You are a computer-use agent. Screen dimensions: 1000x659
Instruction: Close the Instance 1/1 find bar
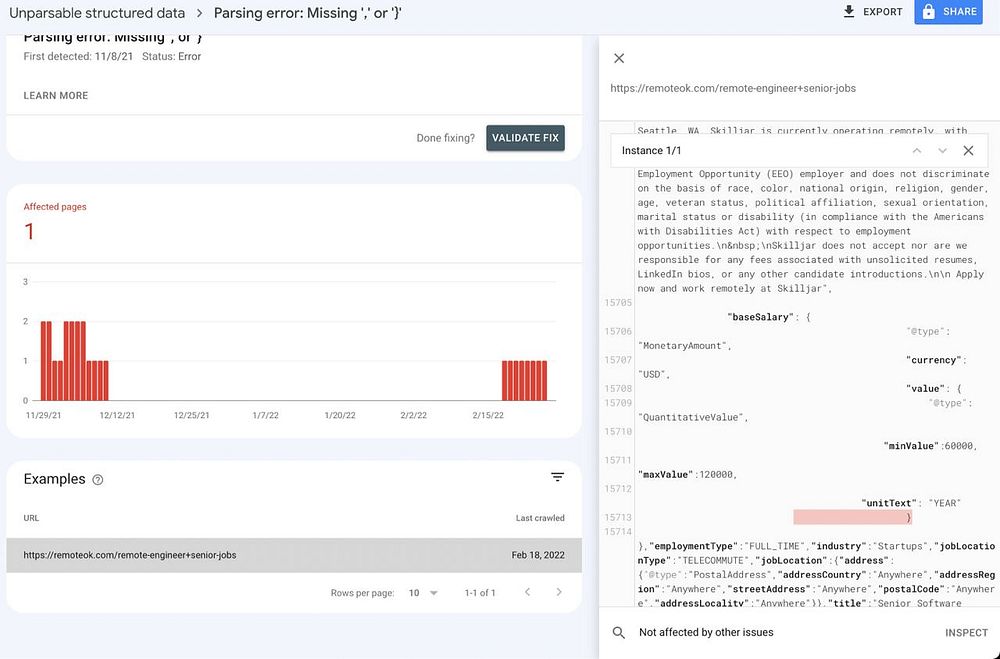[x=968, y=151]
